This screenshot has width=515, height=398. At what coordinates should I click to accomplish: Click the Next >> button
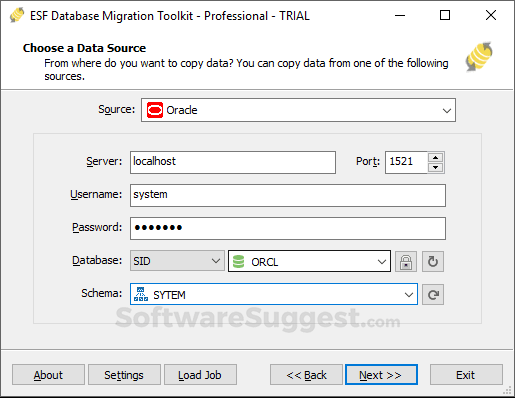(x=381, y=375)
